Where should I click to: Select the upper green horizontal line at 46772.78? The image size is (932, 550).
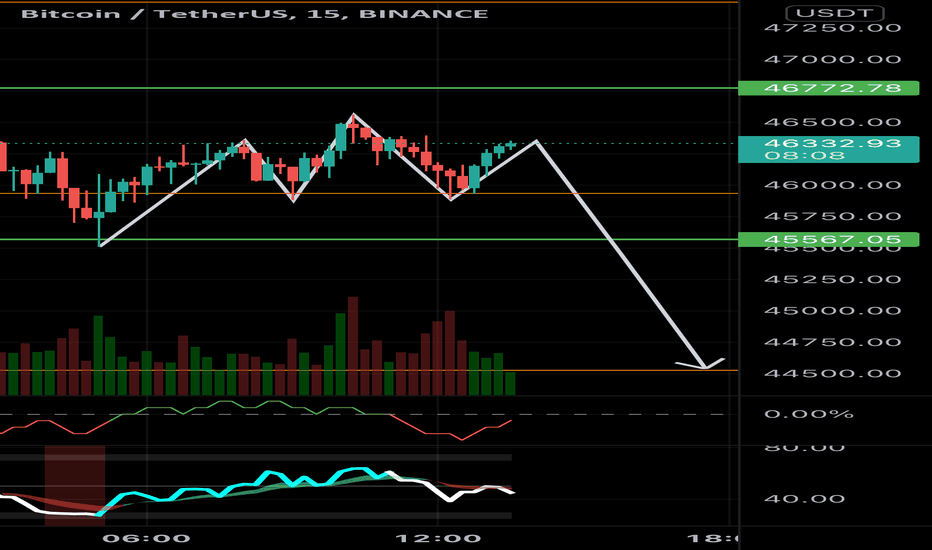(369, 88)
